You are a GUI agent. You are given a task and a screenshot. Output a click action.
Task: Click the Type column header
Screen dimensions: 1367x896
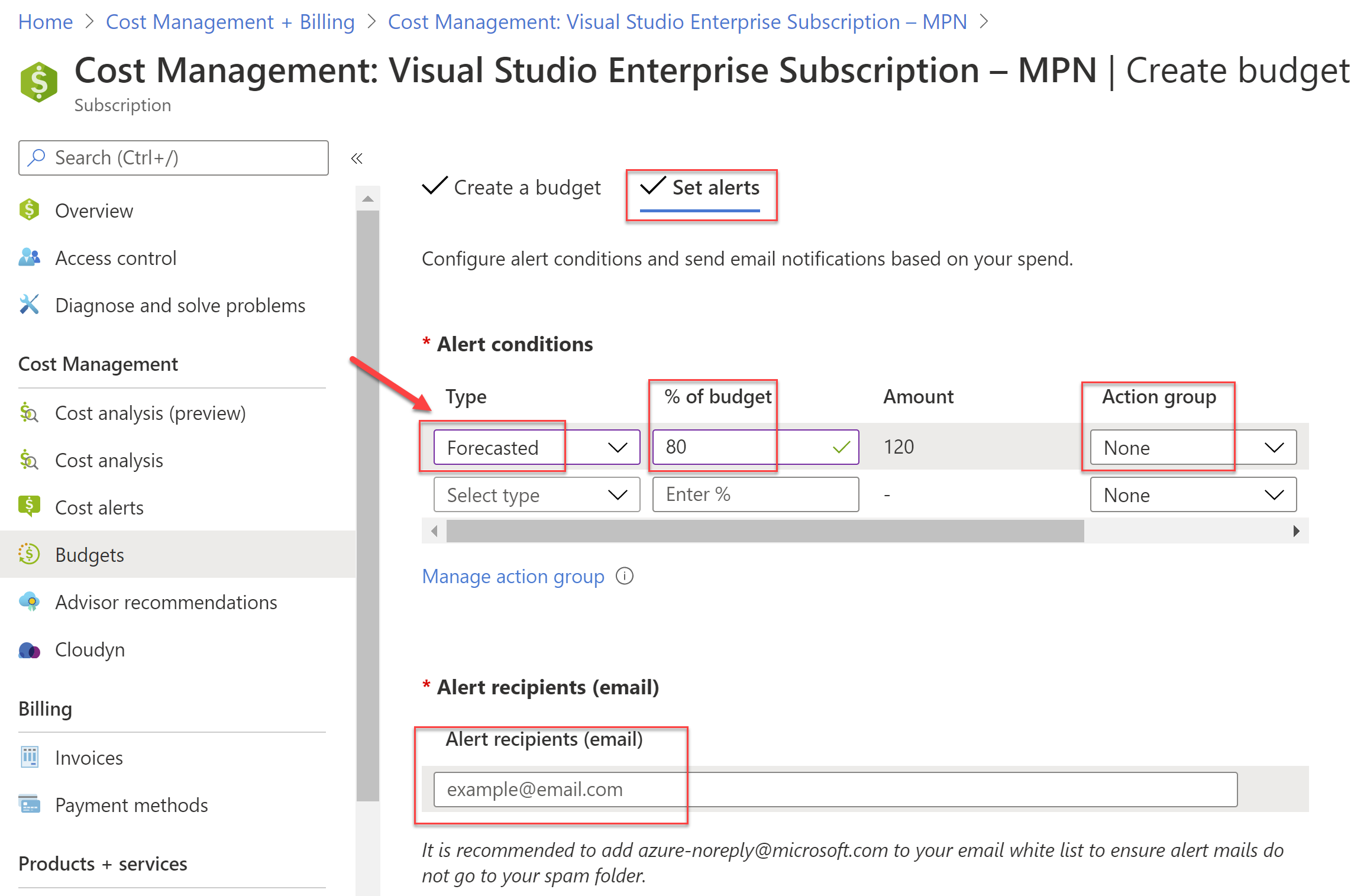click(466, 396)
